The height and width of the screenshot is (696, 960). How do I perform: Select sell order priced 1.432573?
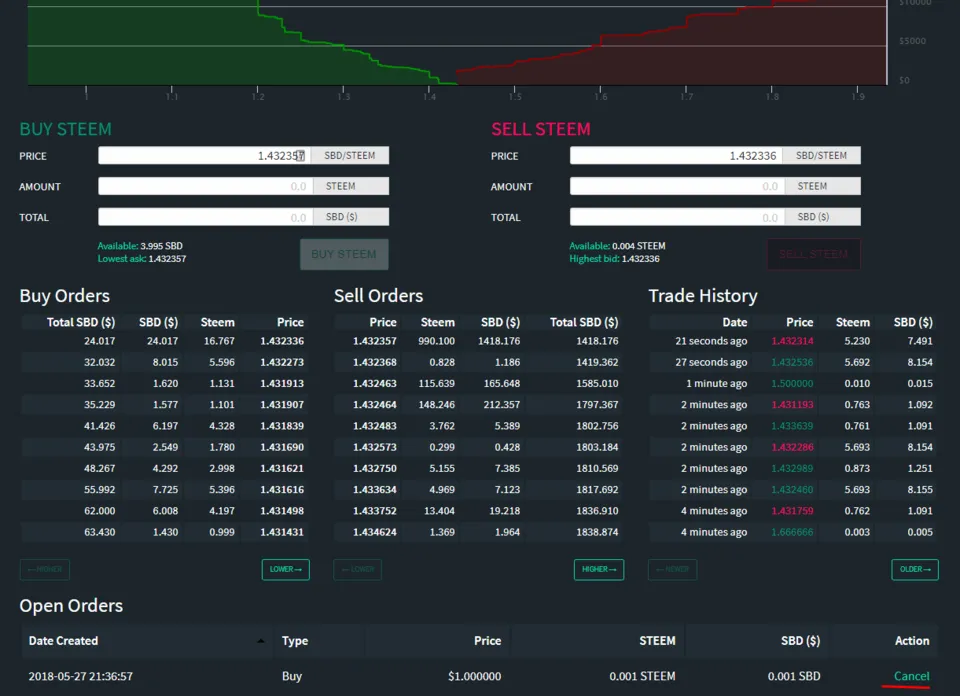coord(479,447)
